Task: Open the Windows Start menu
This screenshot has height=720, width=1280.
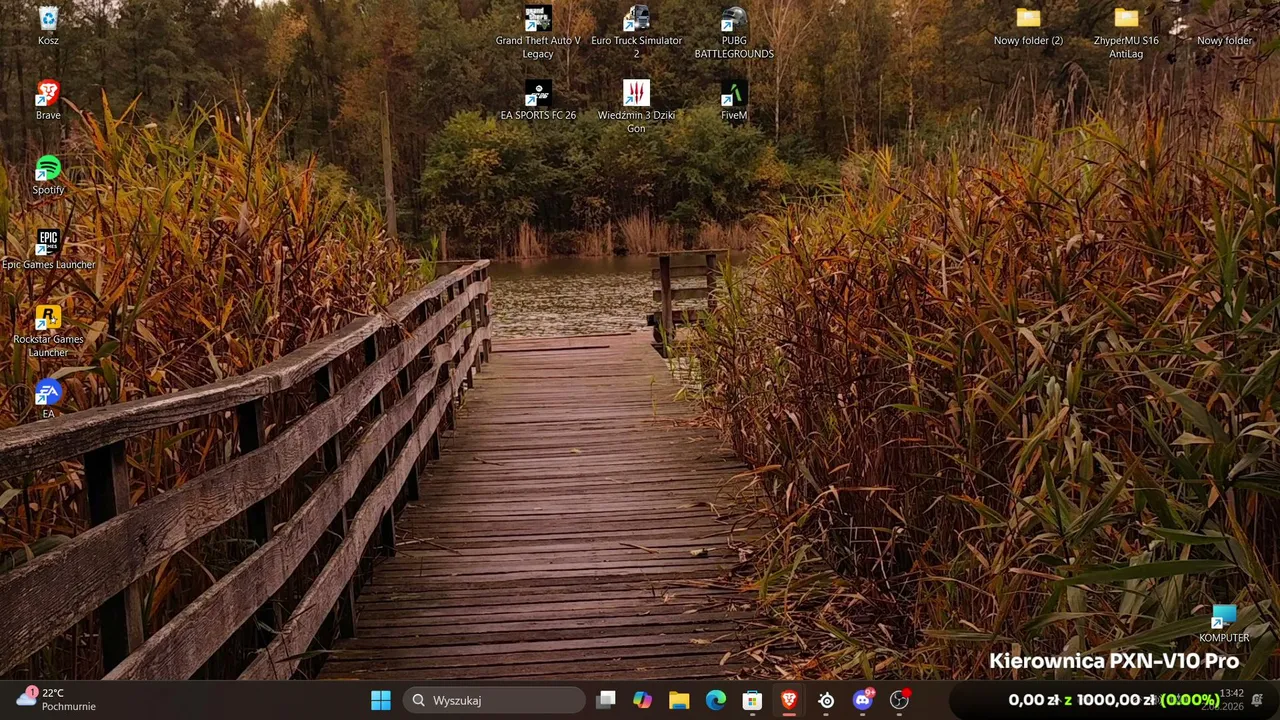Action: click(381, 700)
